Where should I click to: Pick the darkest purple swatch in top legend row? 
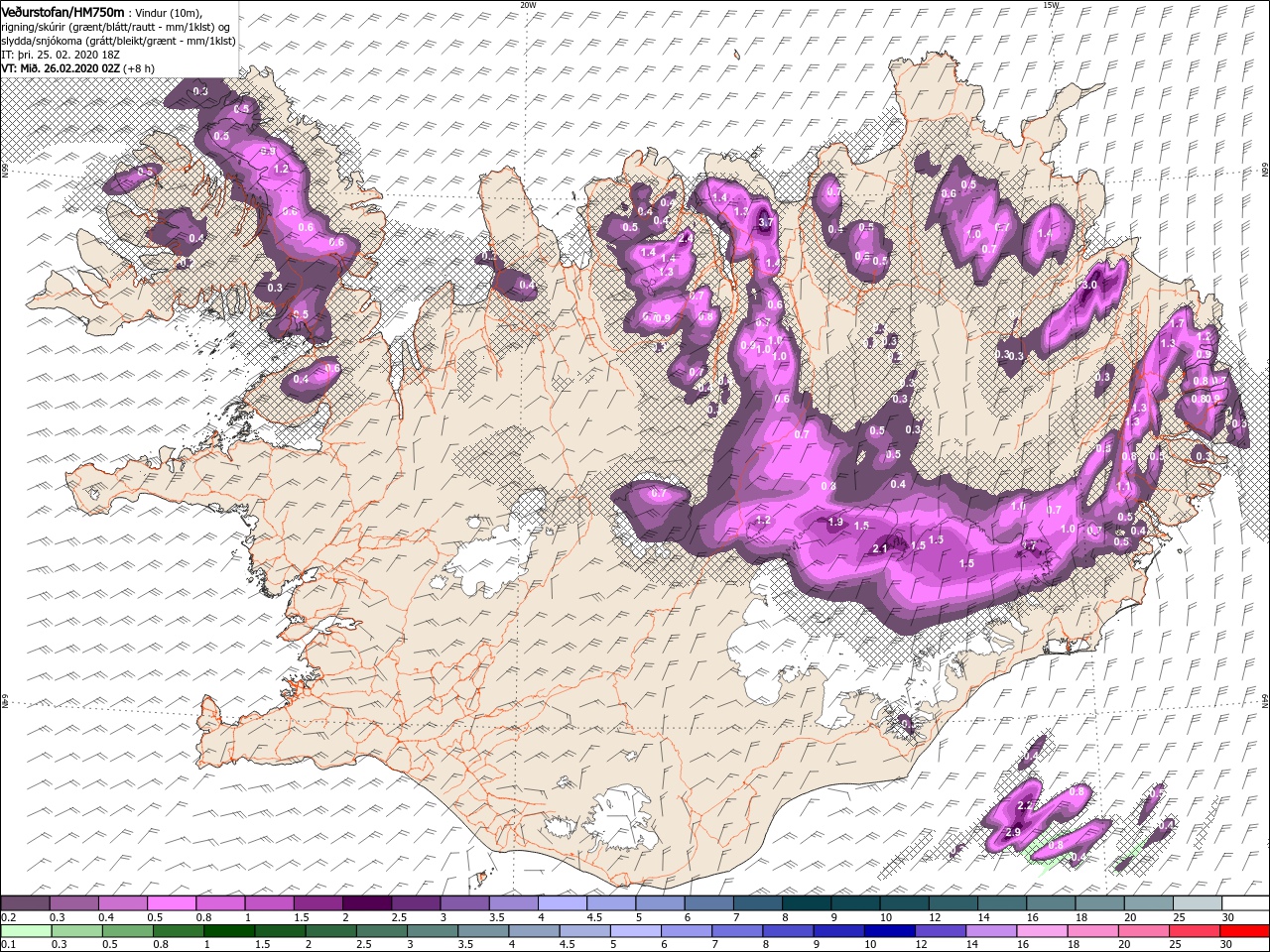366,903
